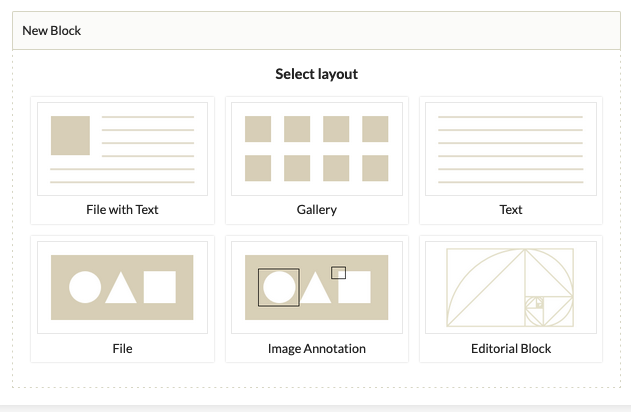The height and width of the screenshot is (412, 631).
Task: Select the File layout shapes icon
Action: [122, 287]
